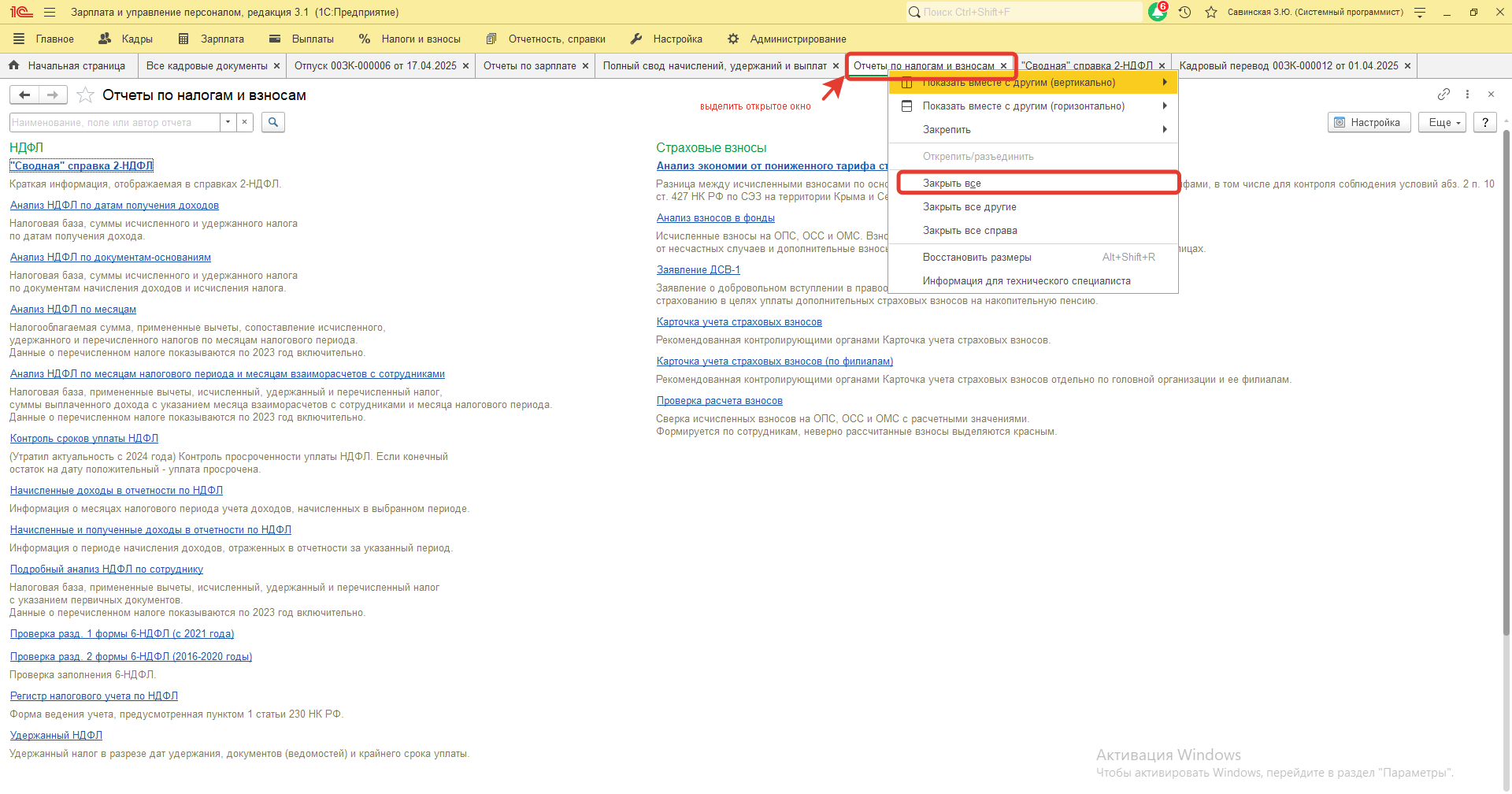Click the vertical scrollbar on the right
This screenshot has height=794, width=1512.
[x=1506, y=394]
